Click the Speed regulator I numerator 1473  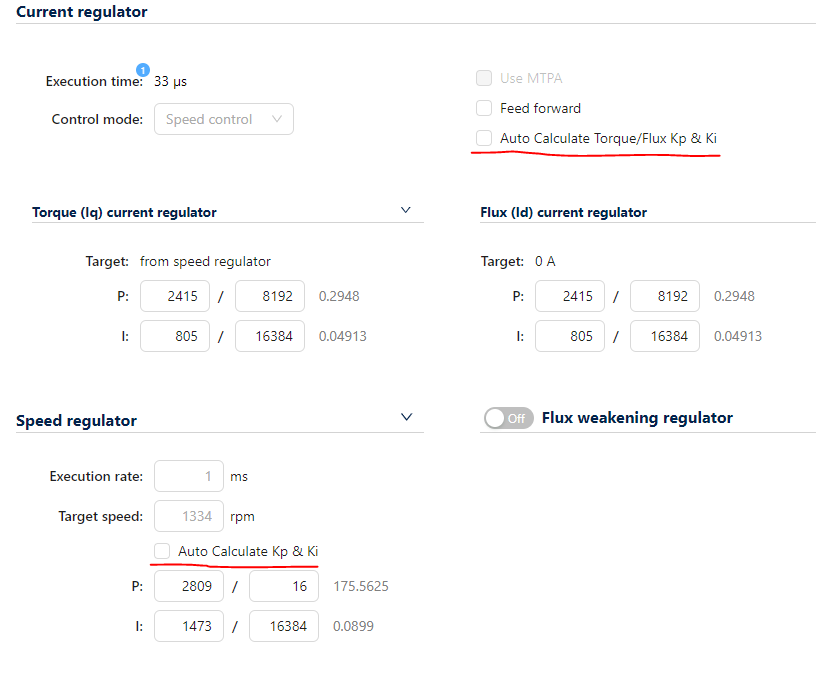pyautogui.click(x=189, y=626)
